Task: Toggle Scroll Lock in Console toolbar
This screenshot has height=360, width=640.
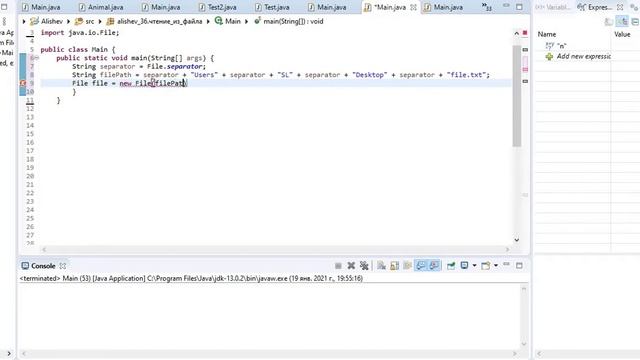Action: [x=394, y=266]
